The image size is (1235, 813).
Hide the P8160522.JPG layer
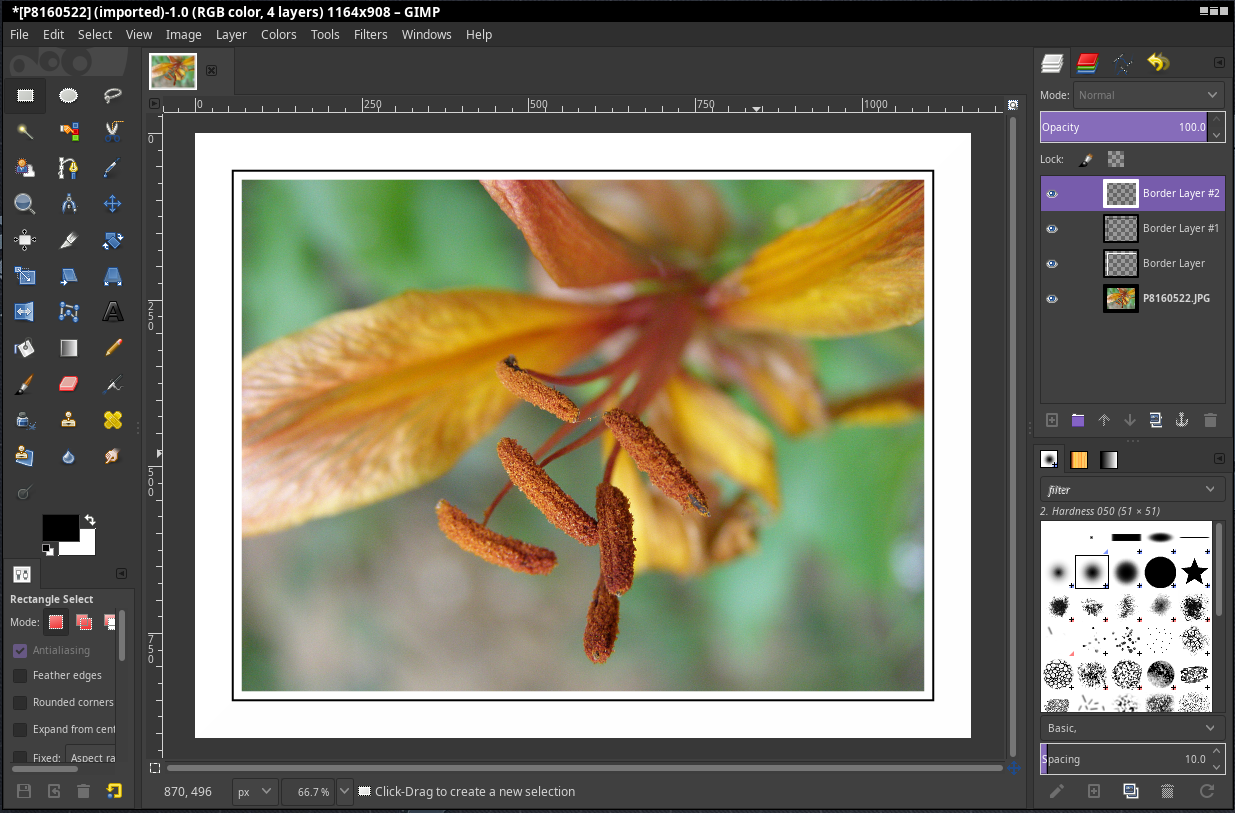[x=1051, y=299]
